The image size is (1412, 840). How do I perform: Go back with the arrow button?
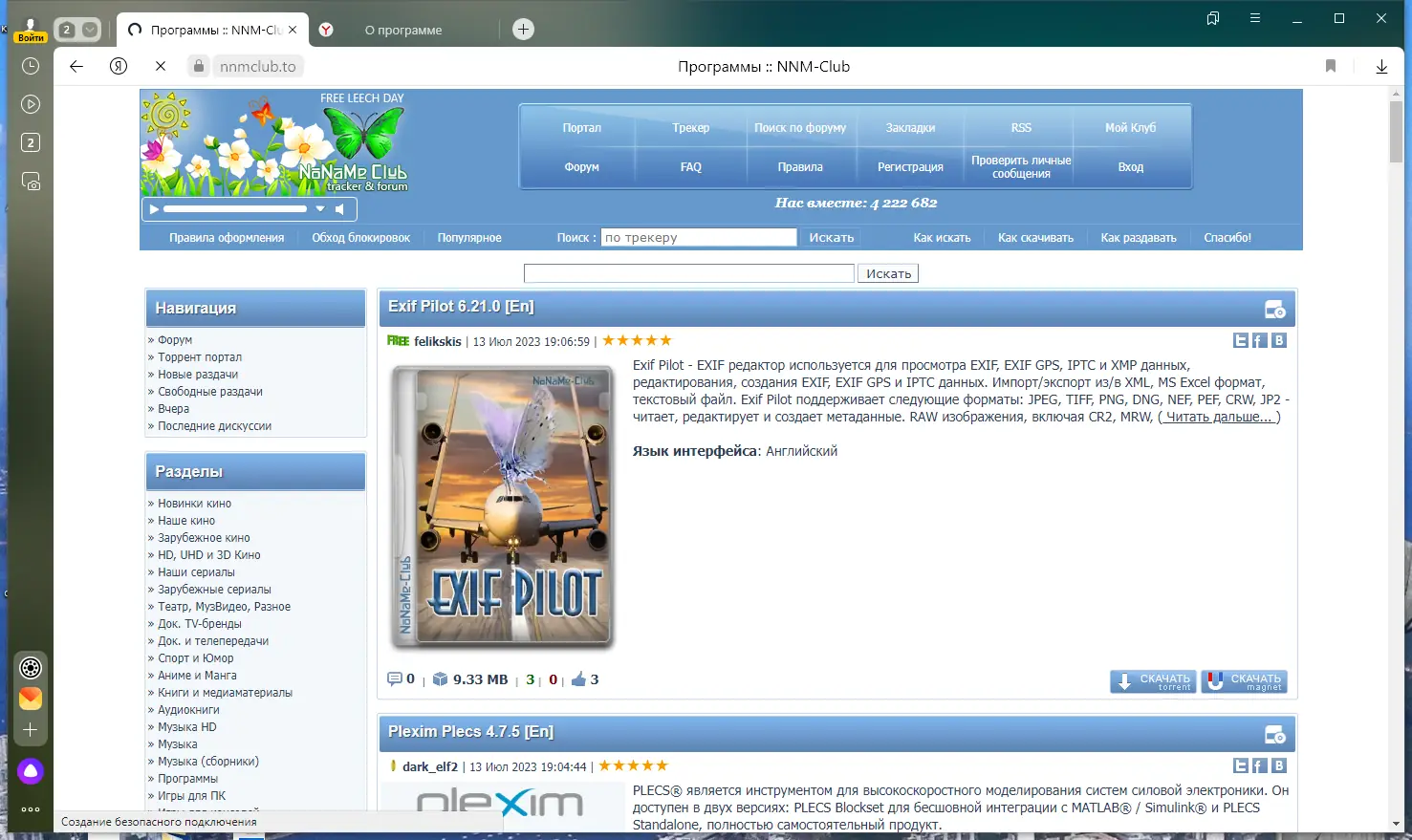(x=76, y=66)
